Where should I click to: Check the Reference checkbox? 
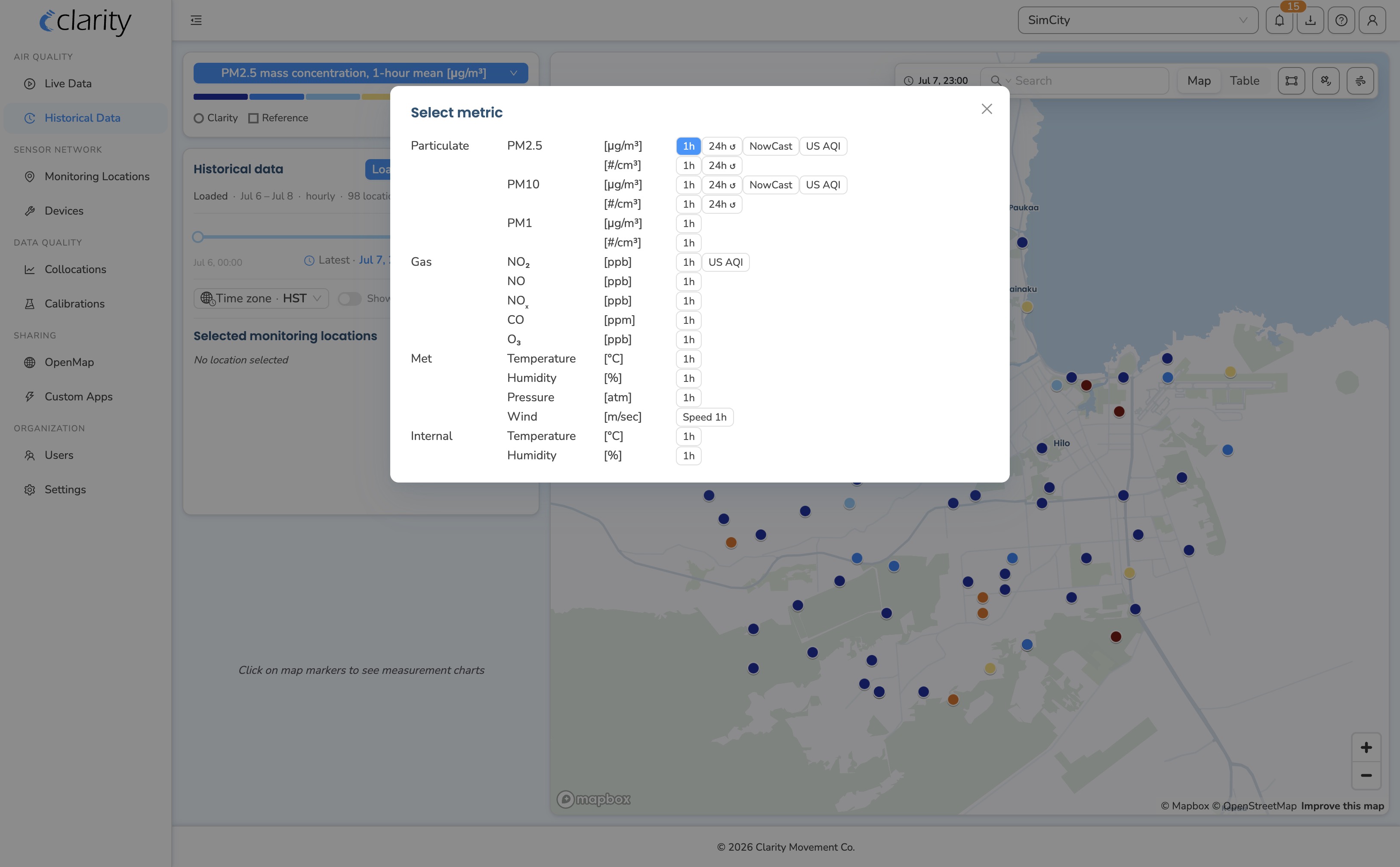click(253, 119)
